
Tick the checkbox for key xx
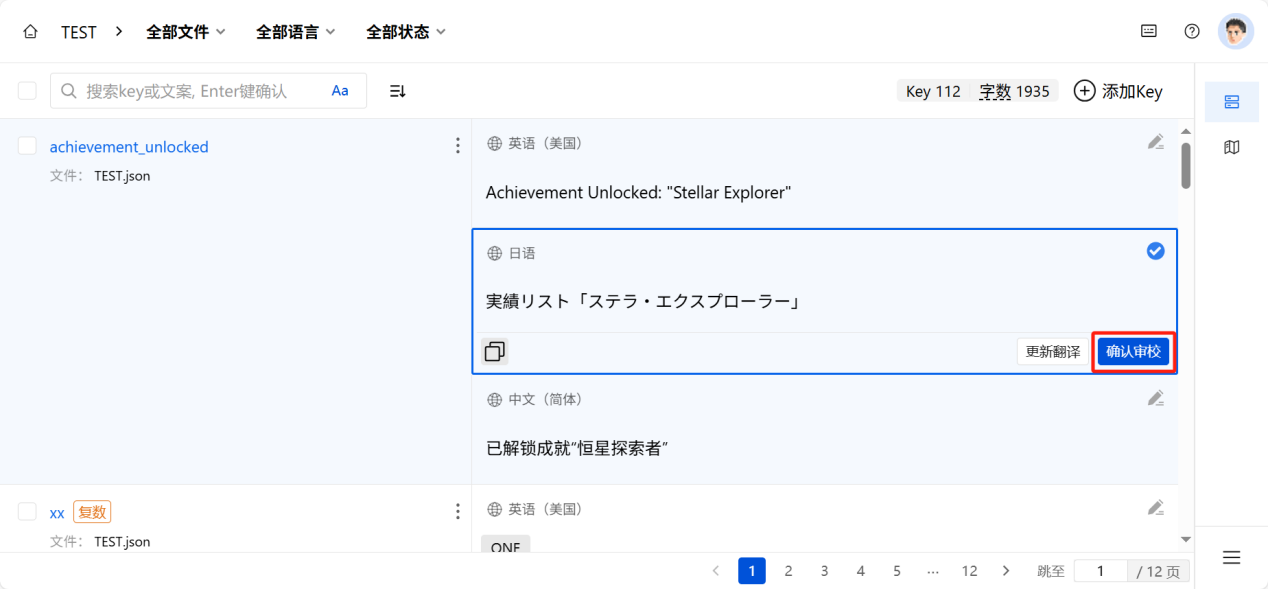tap(27, 512)
